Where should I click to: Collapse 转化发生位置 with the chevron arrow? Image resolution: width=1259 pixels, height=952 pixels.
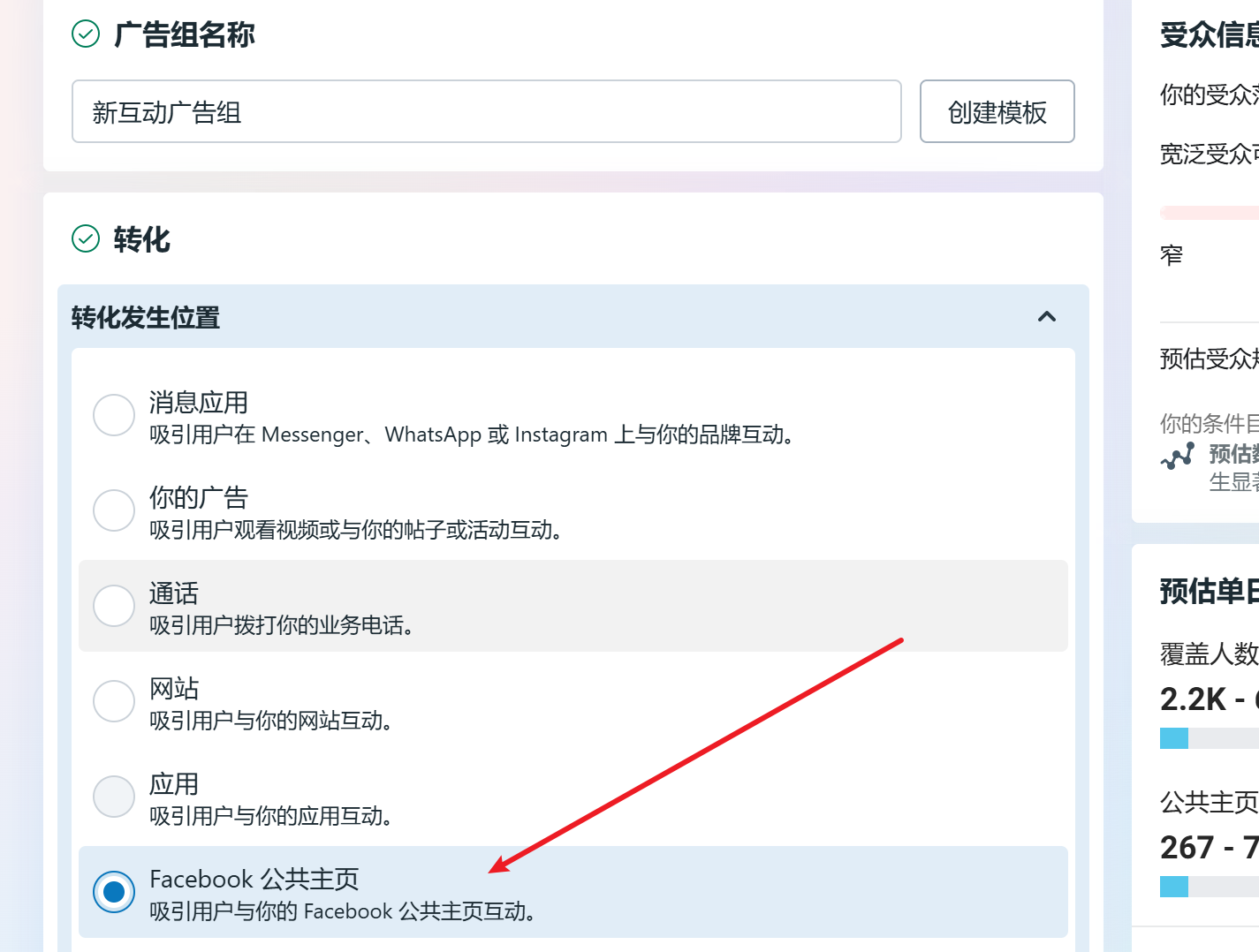click(x=1046, y=316)
